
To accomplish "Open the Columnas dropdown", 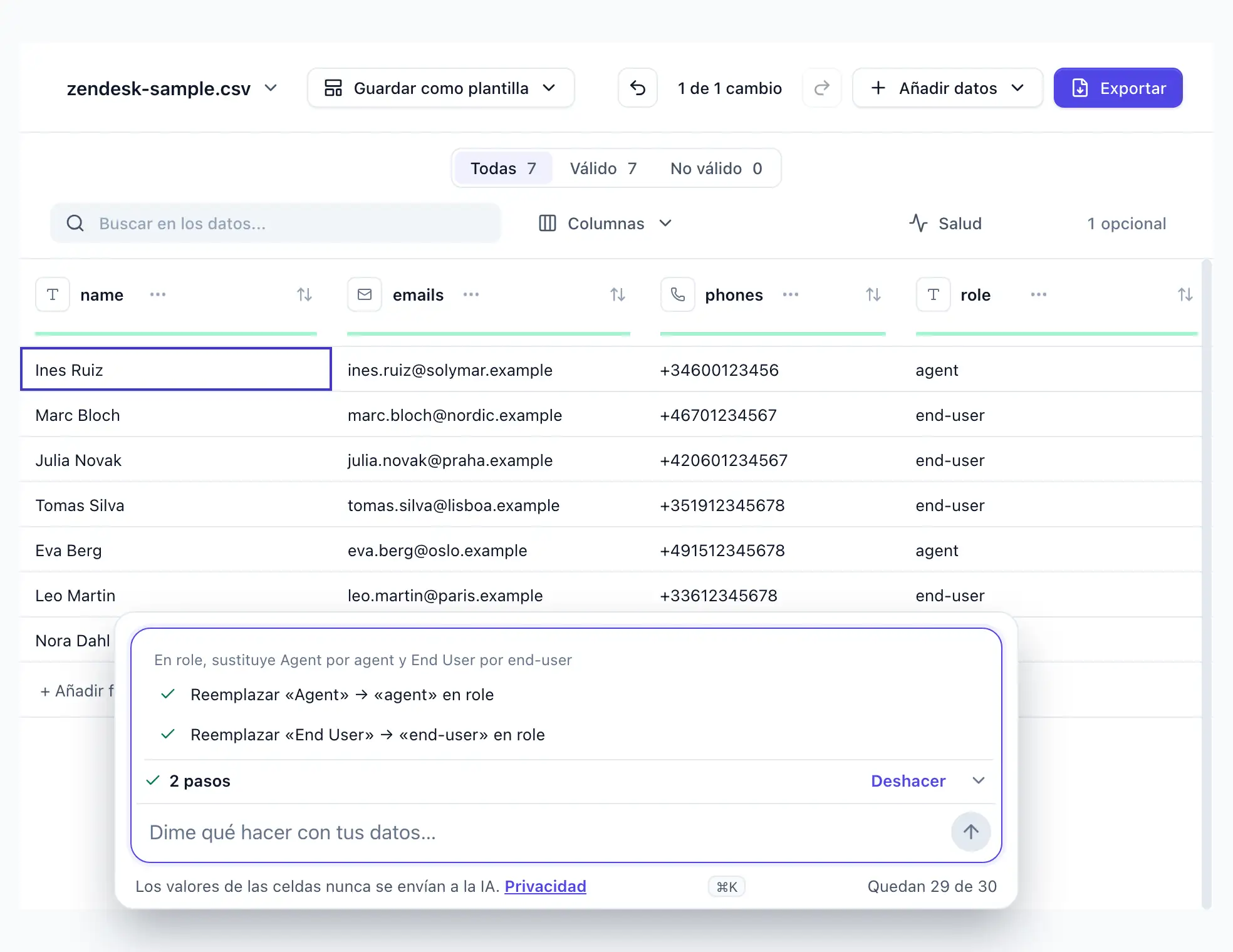I will [605, 224].
